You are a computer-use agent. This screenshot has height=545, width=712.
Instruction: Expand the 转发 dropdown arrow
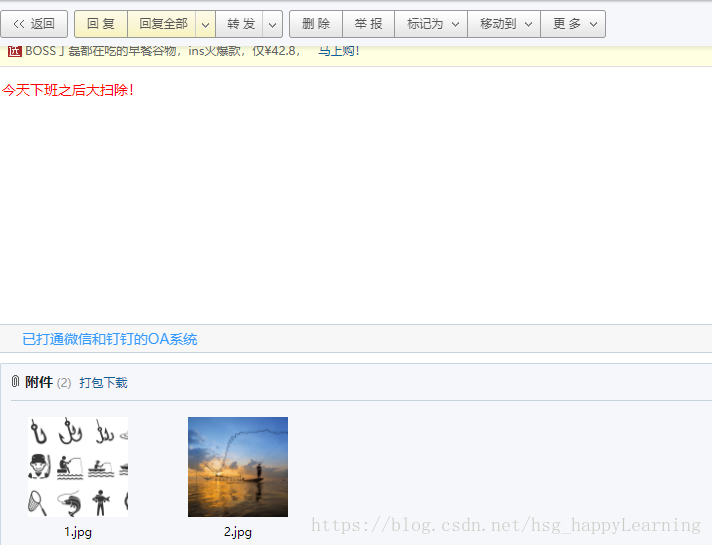point(272,24)
